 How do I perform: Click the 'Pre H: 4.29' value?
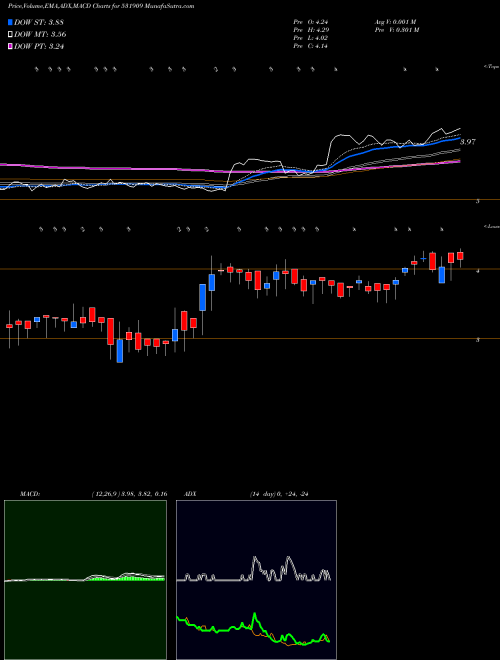coord(311,30)
